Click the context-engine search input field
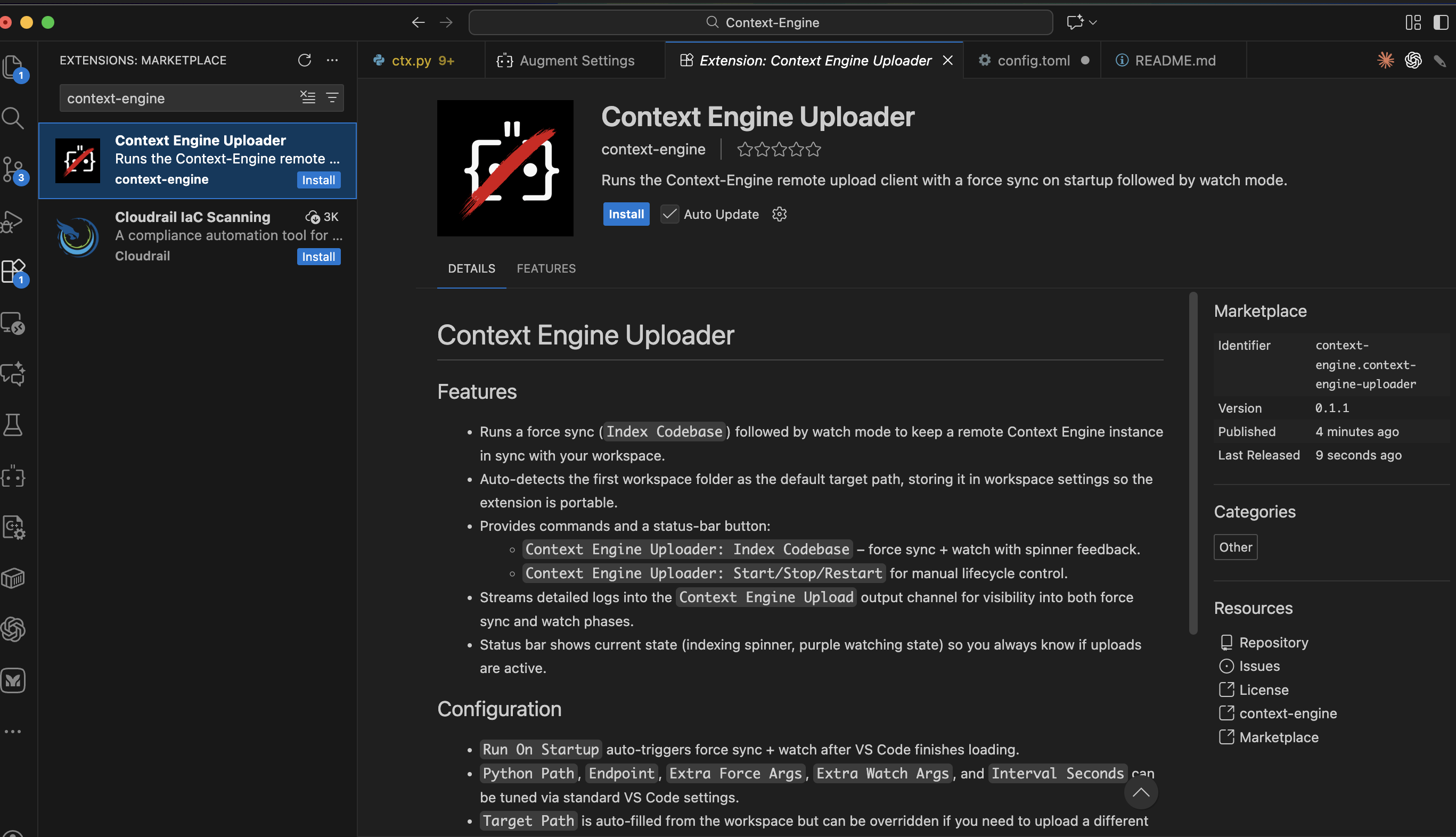1456x837 pixels. (173, 98)
